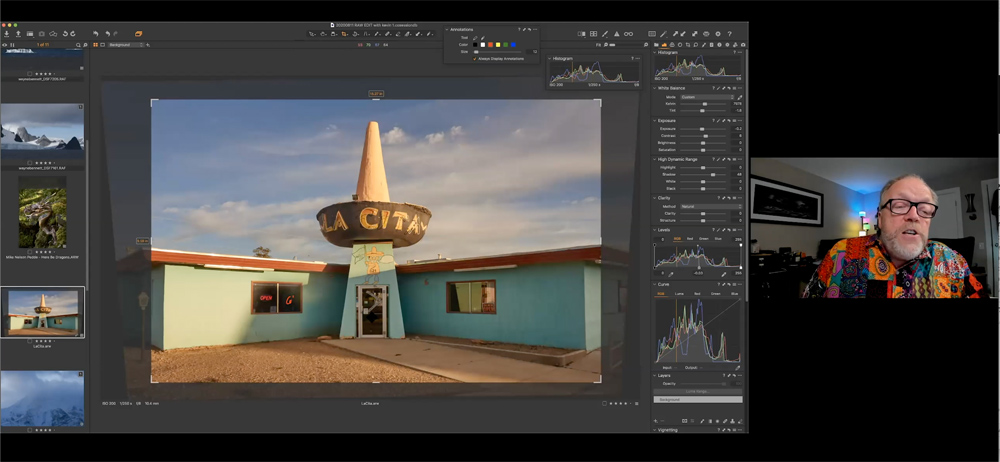Toggle the browser visibility eye icon
The height and width of the screenshot is (462, 1000).
(6, 45)
